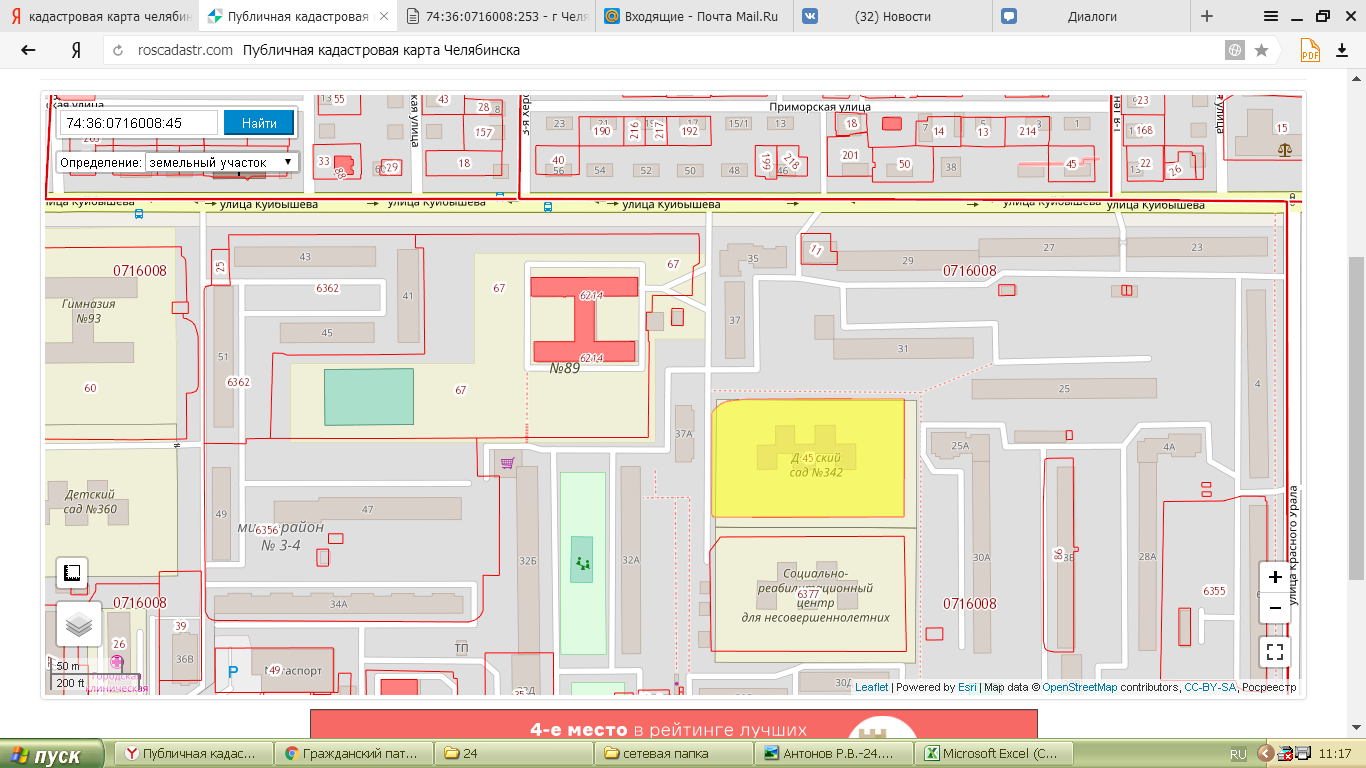Open the map layers control
Screen dimensions: 1366x768
click(x=79, y=625)
